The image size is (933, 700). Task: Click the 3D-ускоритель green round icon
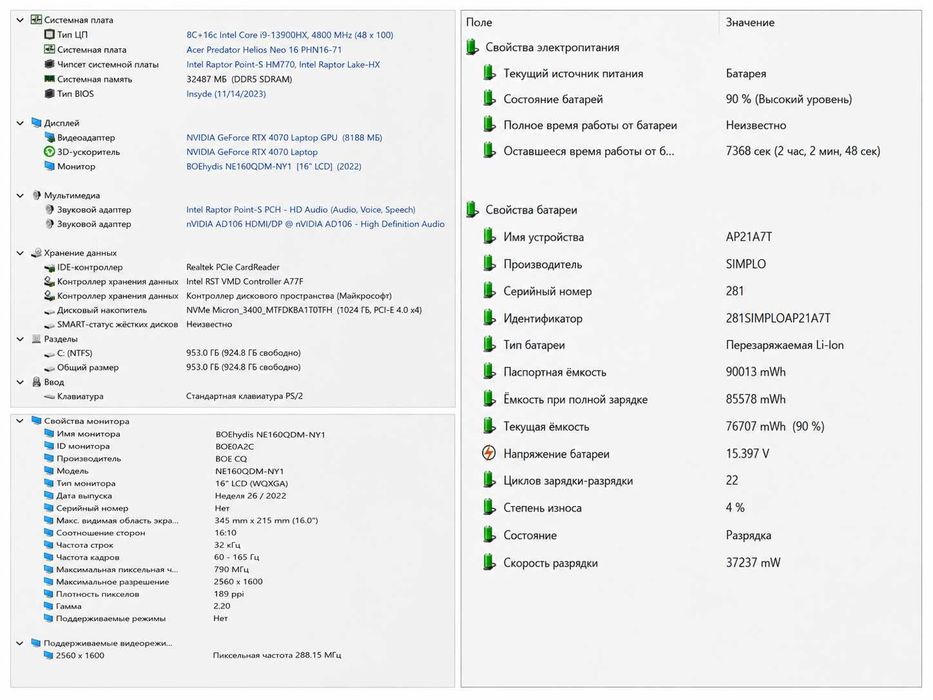pos(49,152)
